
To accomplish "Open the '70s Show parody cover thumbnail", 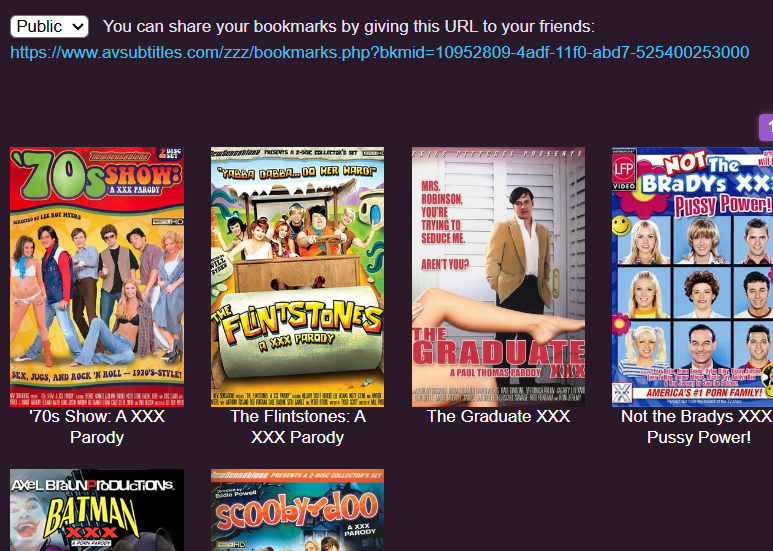I will (97, 276).
